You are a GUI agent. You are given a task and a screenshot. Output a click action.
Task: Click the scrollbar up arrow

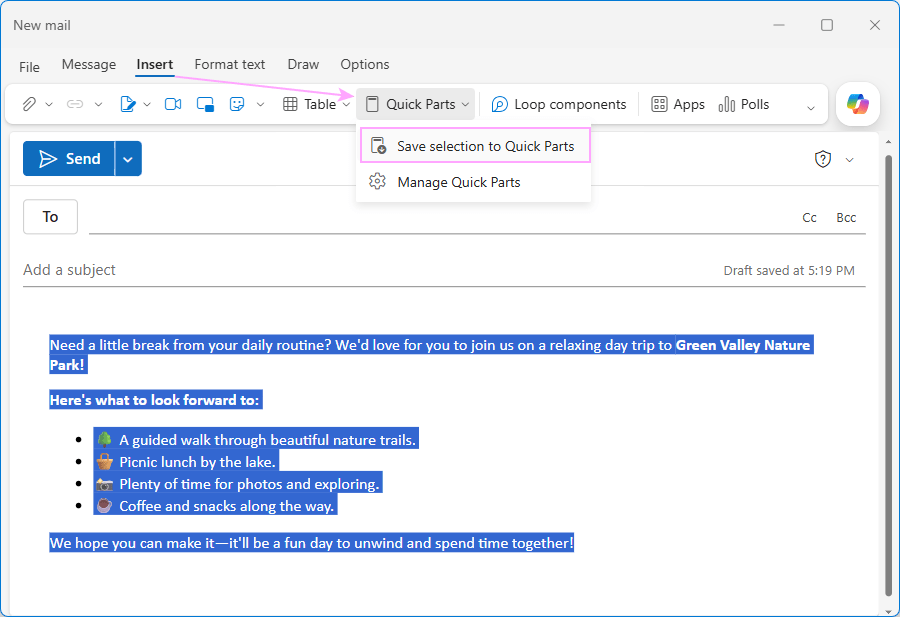[x=889, y=142]
